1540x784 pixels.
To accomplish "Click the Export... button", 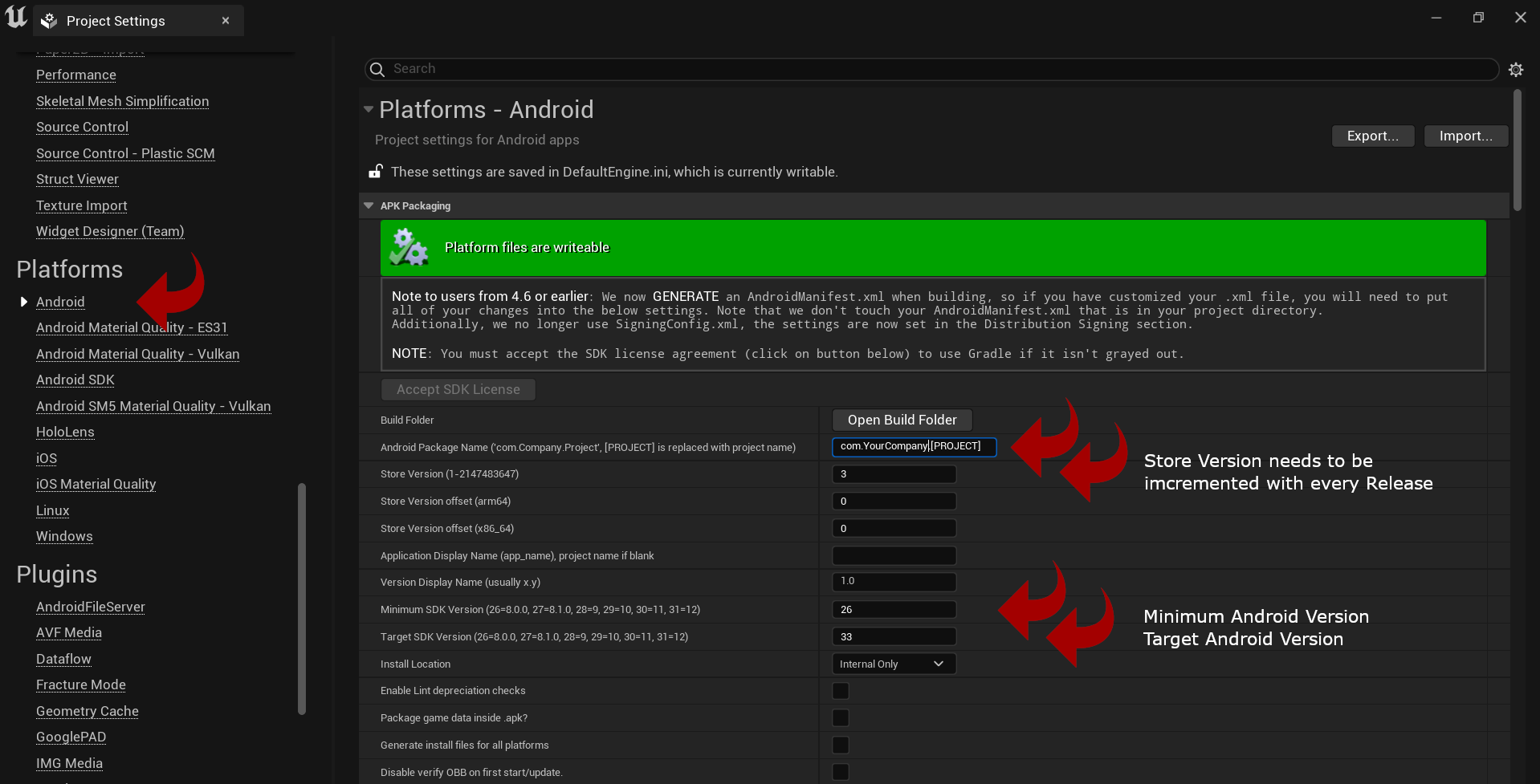I will point(1373,136).
